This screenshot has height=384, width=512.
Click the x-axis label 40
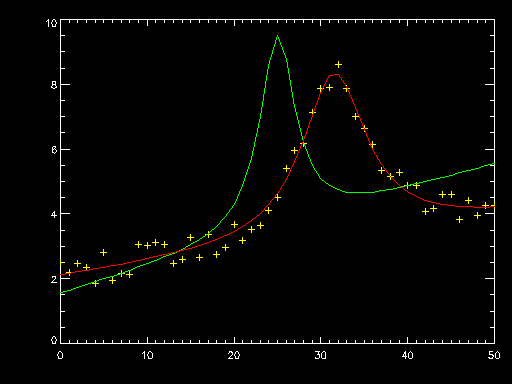click(x=407, y=355)
